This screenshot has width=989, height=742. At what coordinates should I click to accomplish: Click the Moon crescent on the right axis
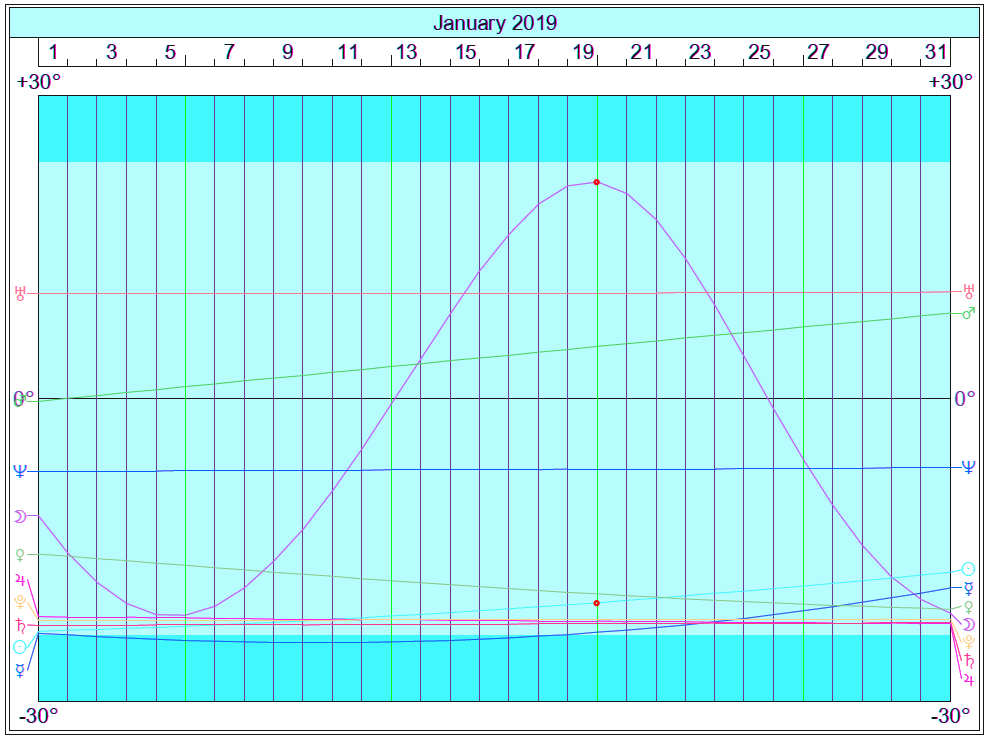click(968, 625)
